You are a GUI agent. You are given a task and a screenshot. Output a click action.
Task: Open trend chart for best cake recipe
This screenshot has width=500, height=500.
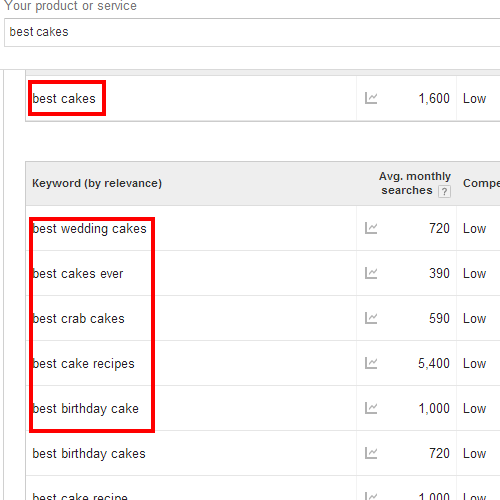(x=371, y=496)
